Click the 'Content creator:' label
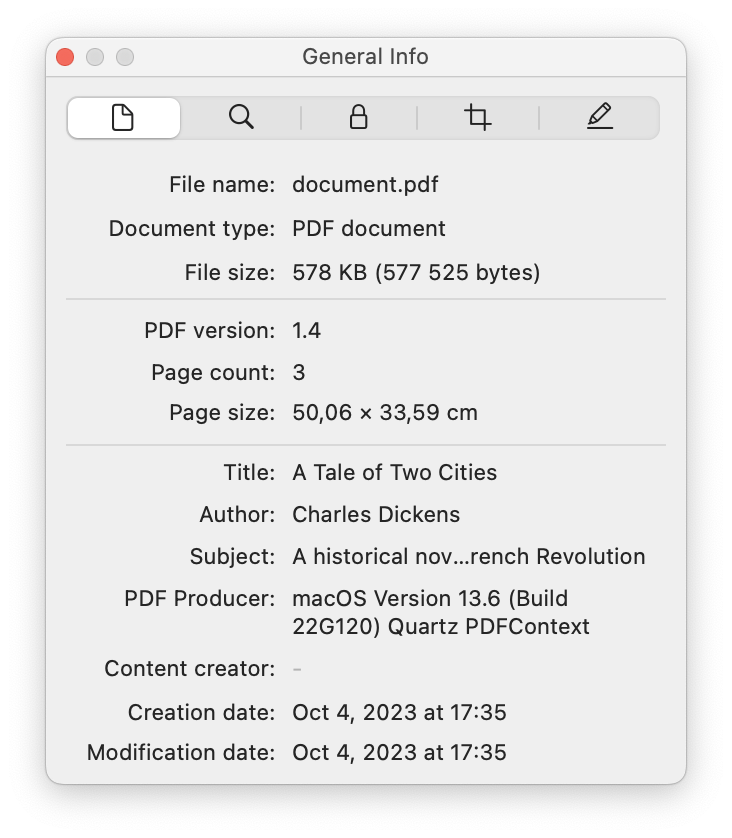The height and width of the screenshot is (838, 732). coord(190,669)
